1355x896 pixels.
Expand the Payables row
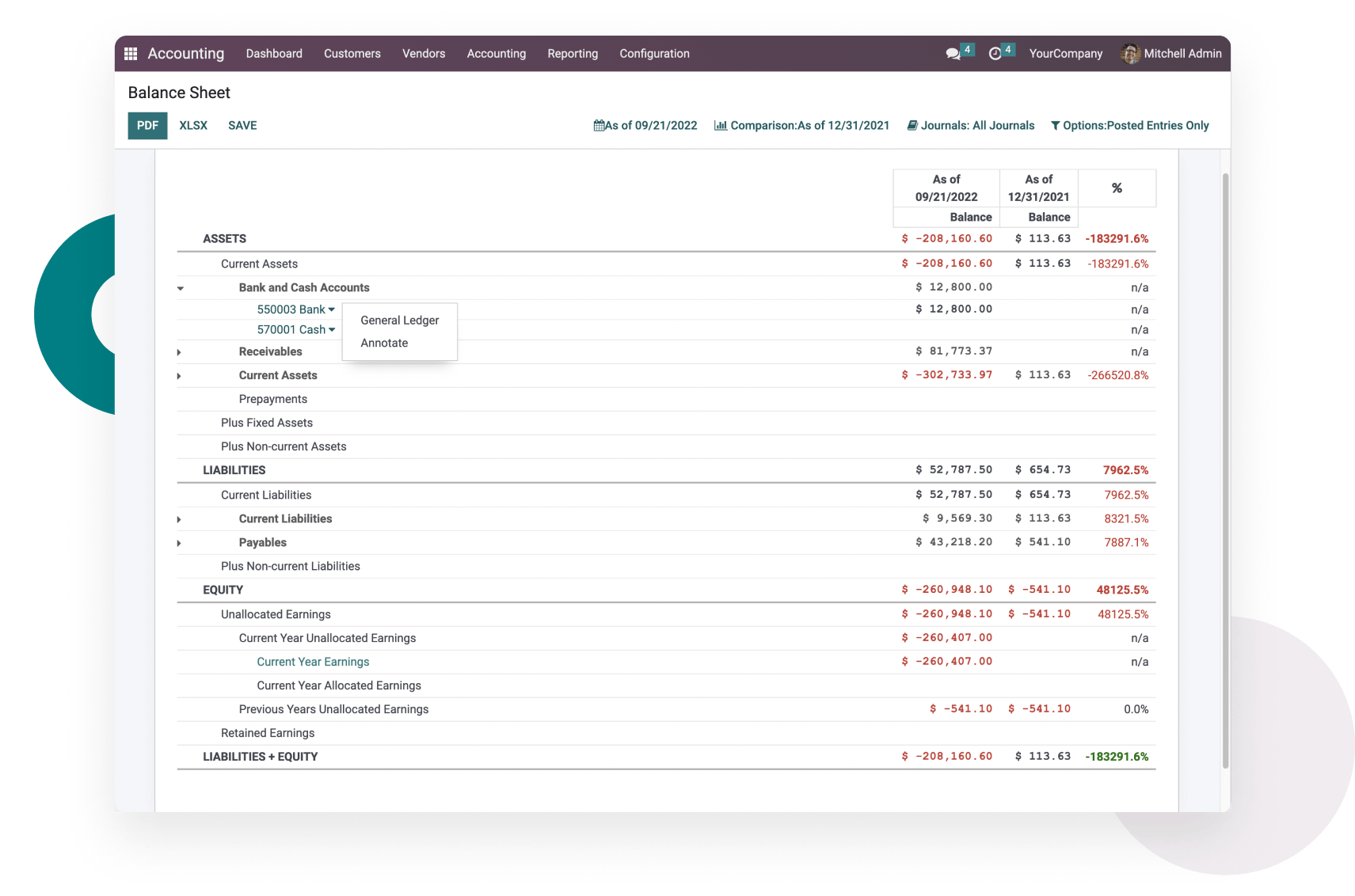179,543
